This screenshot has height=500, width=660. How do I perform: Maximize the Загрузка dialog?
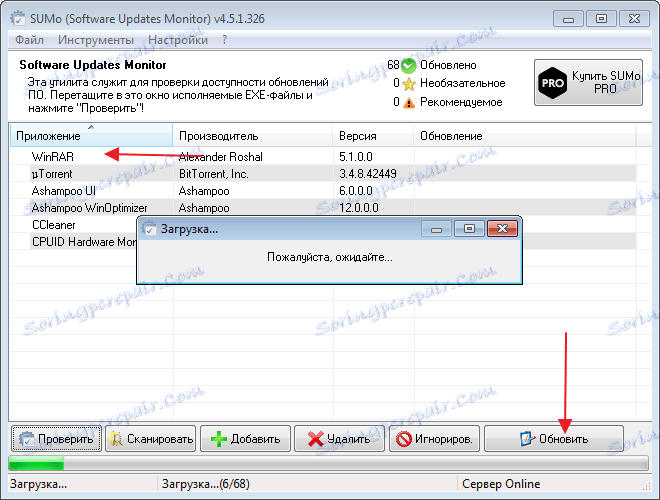[x=469, y=229]
